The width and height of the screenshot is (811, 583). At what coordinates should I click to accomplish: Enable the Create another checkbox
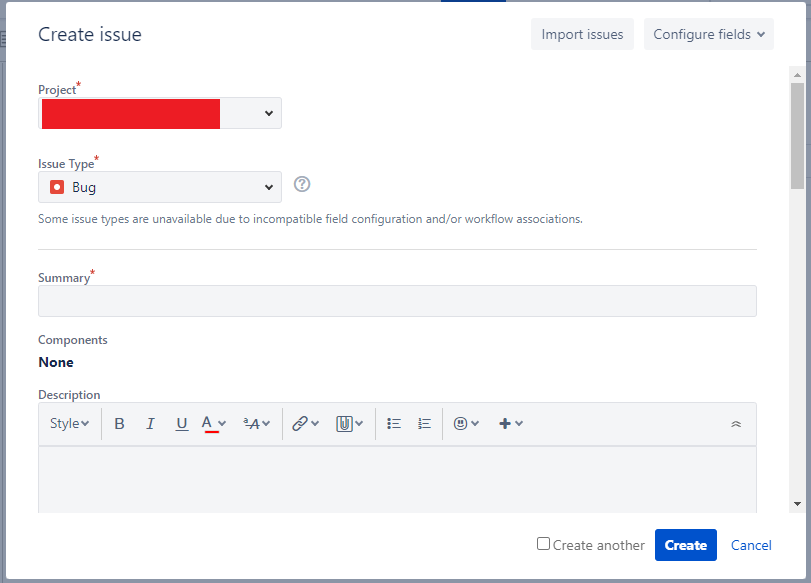click(x=543, y=544)
